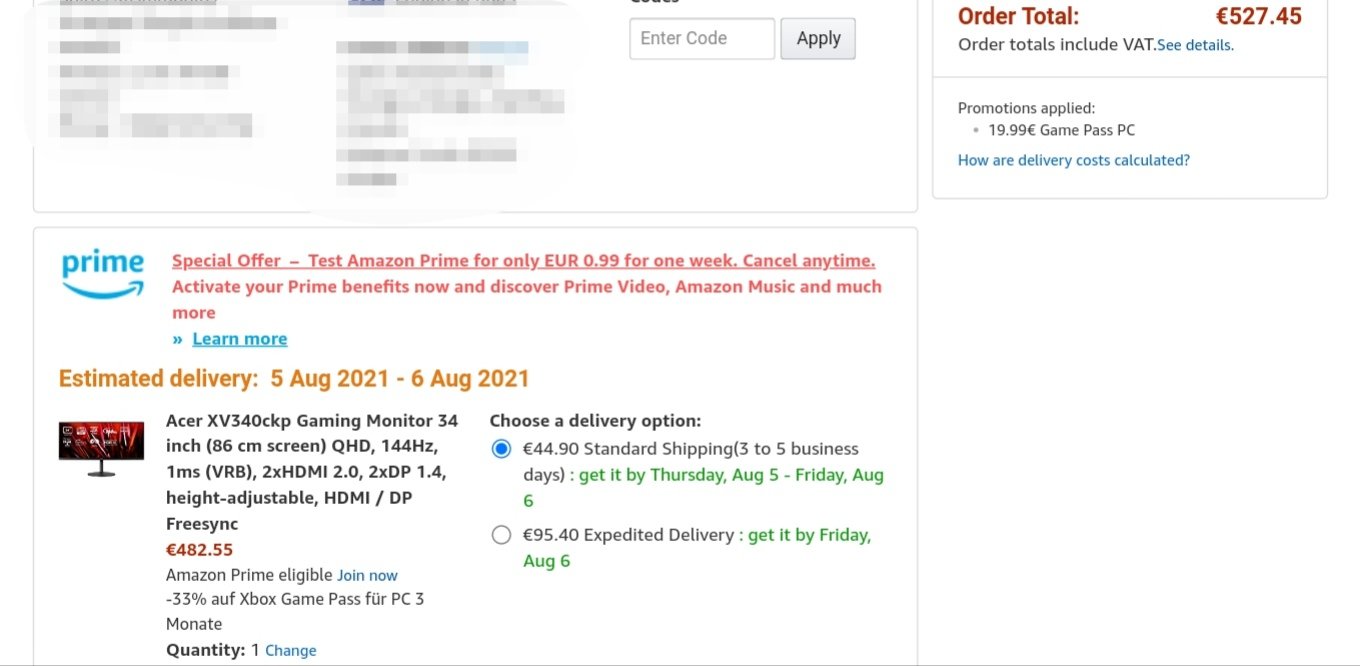Click Join now for Amazon Prime
The height and width of the screenshot is (666, 1360).
coord(367,575)
